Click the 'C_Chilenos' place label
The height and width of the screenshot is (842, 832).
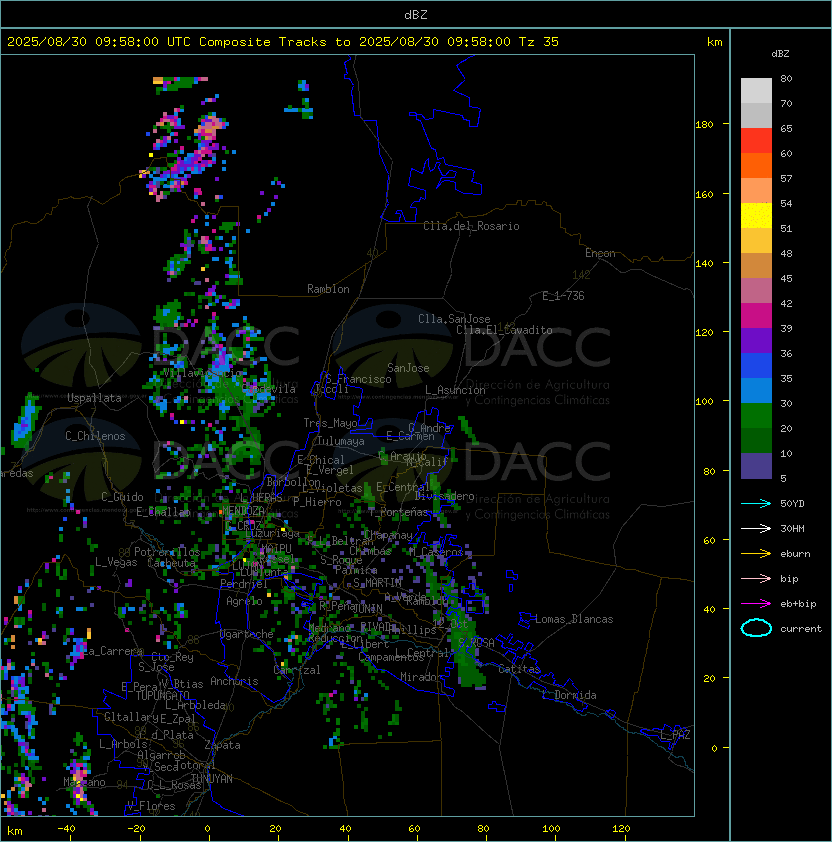point(95,436)
